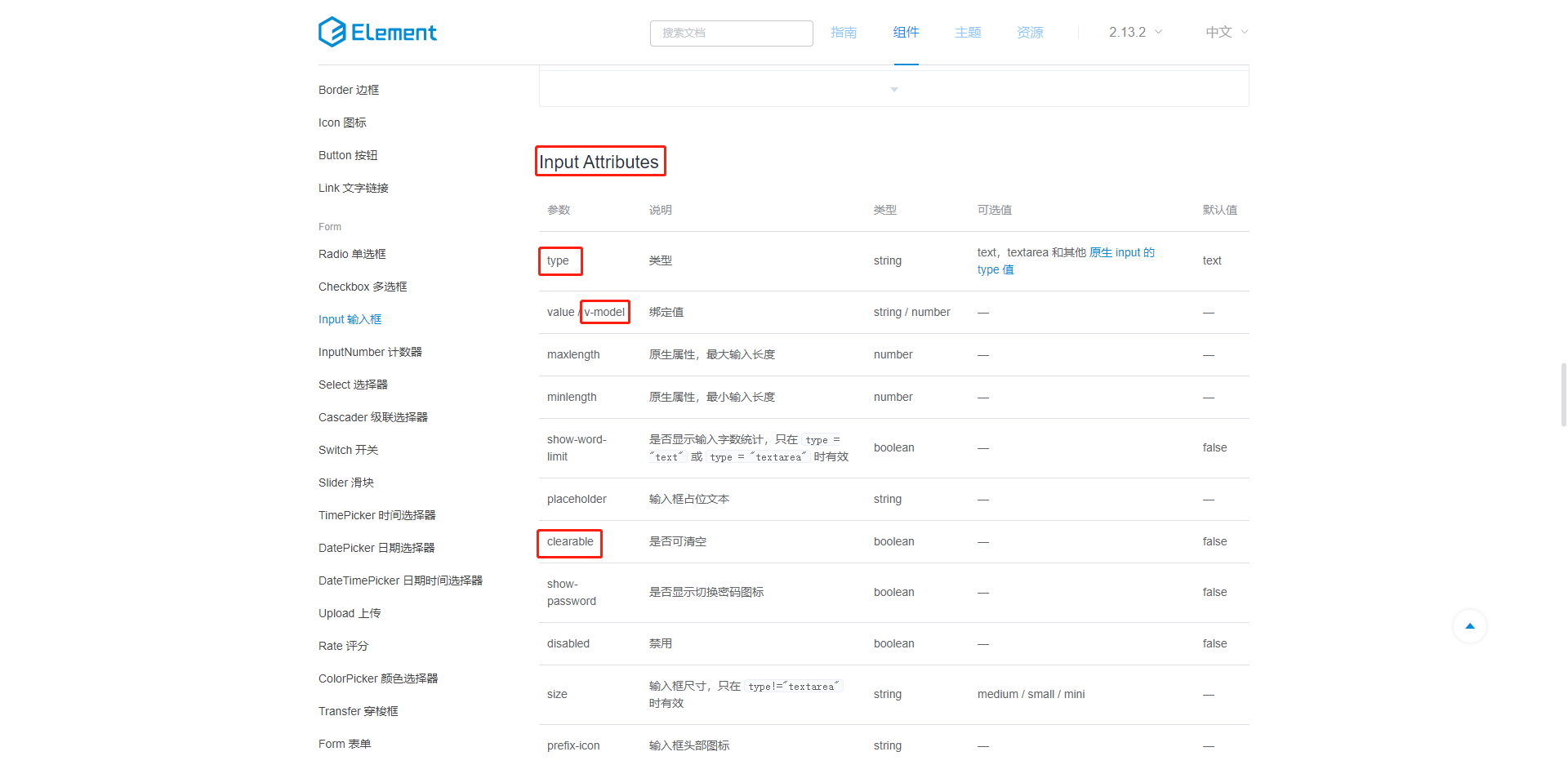Open ColorPicker 颜色选择器 in sidebar
The height and width of the screenshot is (765, 1568).
(378, 678)
